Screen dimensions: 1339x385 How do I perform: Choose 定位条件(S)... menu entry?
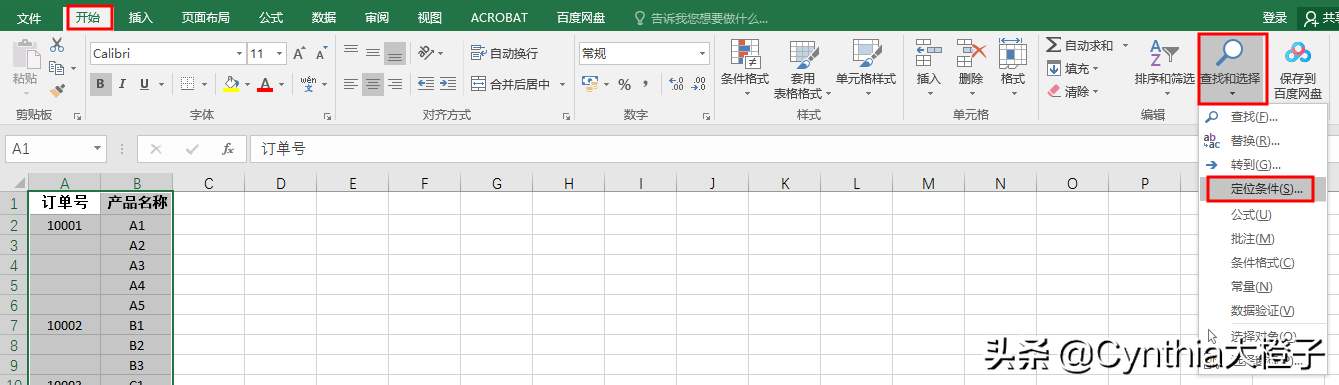click(x=1262, y=189)
